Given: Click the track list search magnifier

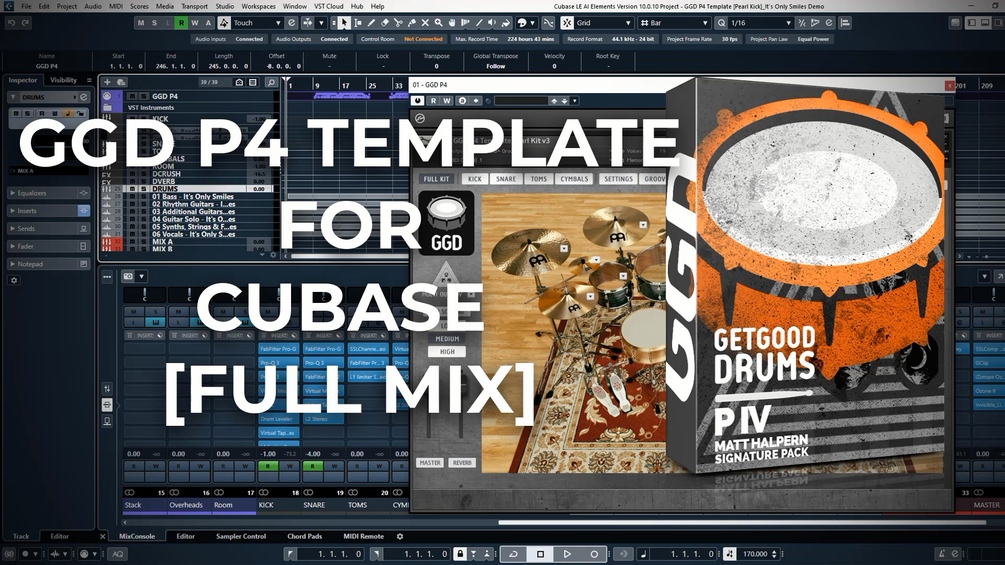Looking at the screenshot, I should coord(271,82).
